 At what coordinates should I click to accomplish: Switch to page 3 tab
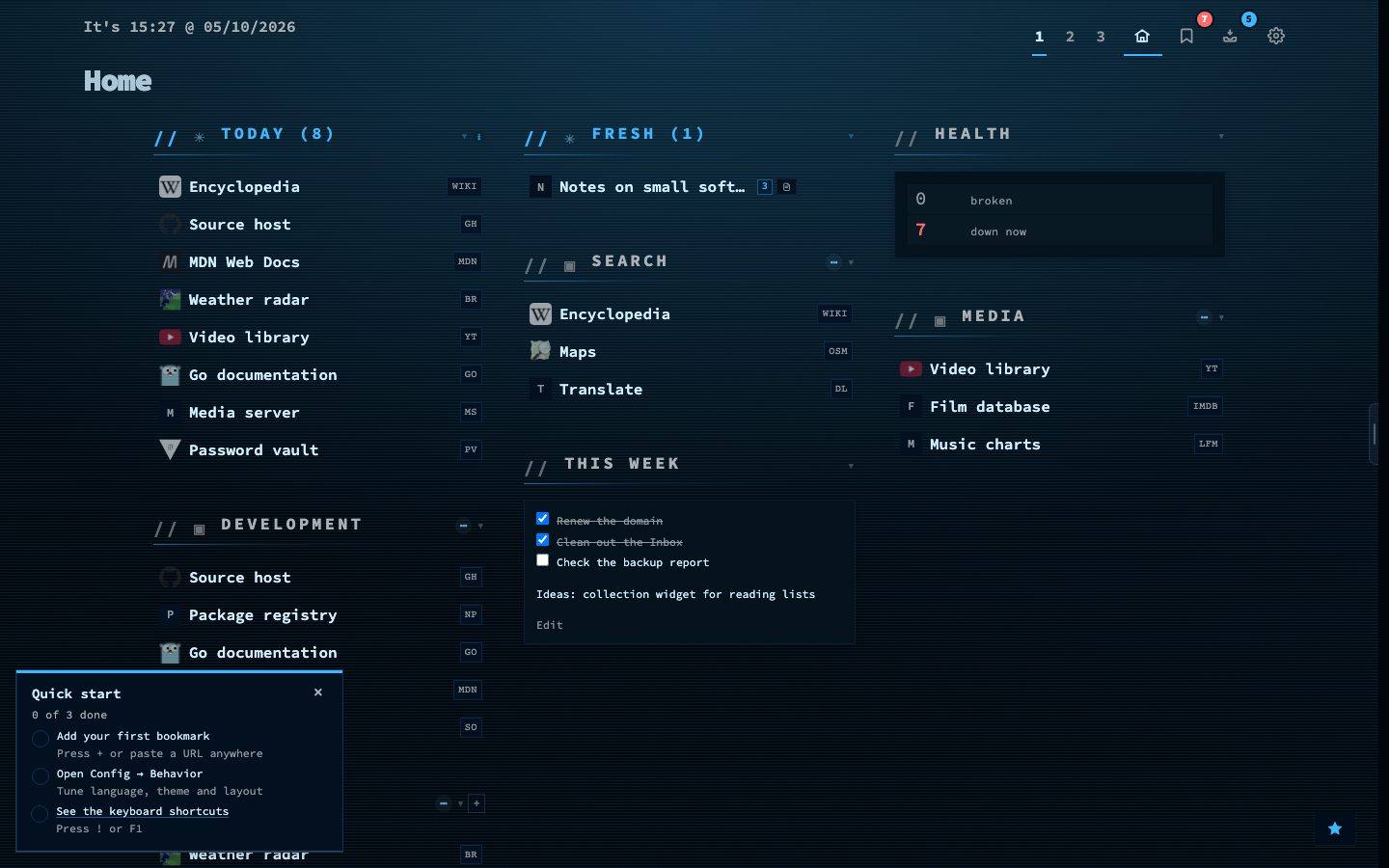(x=1101, y=37)
